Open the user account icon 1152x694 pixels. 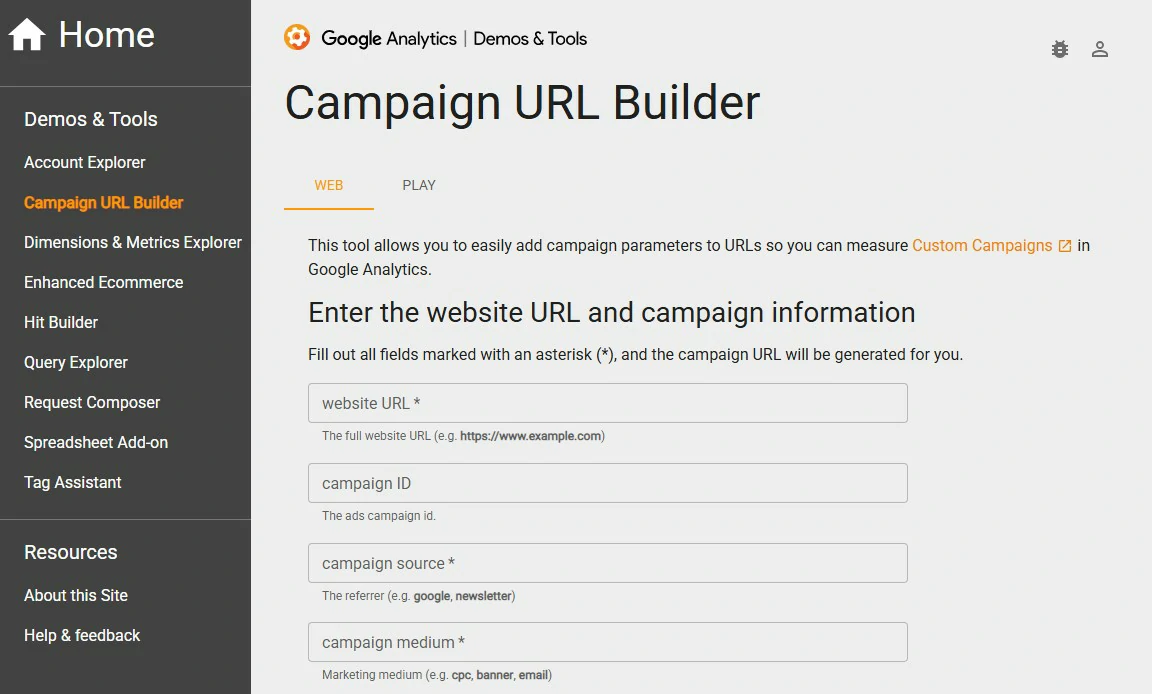tap(1100, 49)
